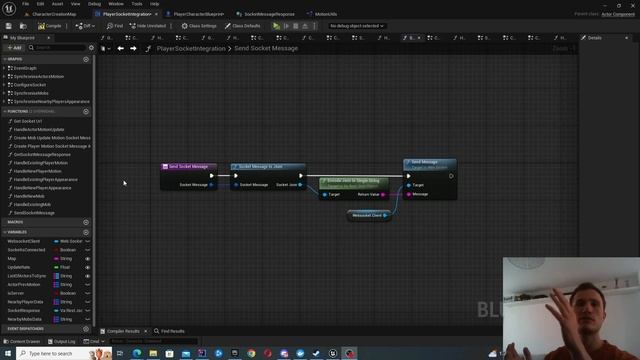Screen dimensions: 640x360
Task: Click the add graph plus icon in Graphs
Action: 86,59
